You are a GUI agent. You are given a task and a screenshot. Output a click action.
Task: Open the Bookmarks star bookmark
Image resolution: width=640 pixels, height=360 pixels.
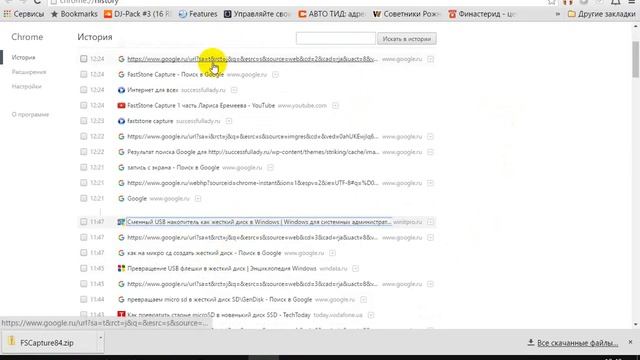coord(74,14)
